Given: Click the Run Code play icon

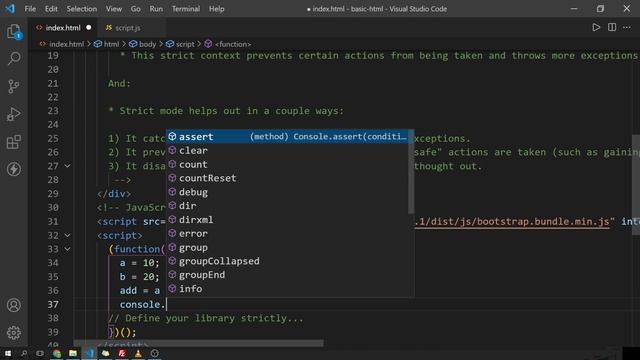Looking at the screenshot, I should pos(596,27).
